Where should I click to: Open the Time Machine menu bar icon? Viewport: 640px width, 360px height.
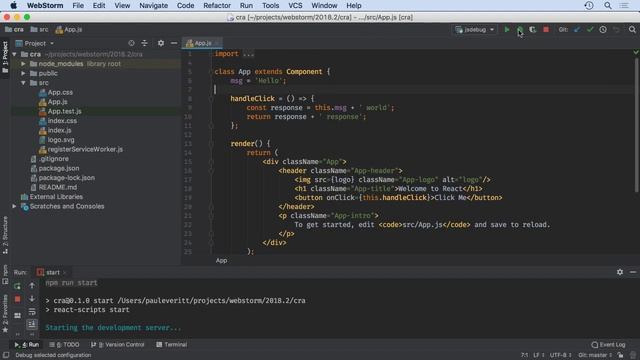tap(589, 6)
